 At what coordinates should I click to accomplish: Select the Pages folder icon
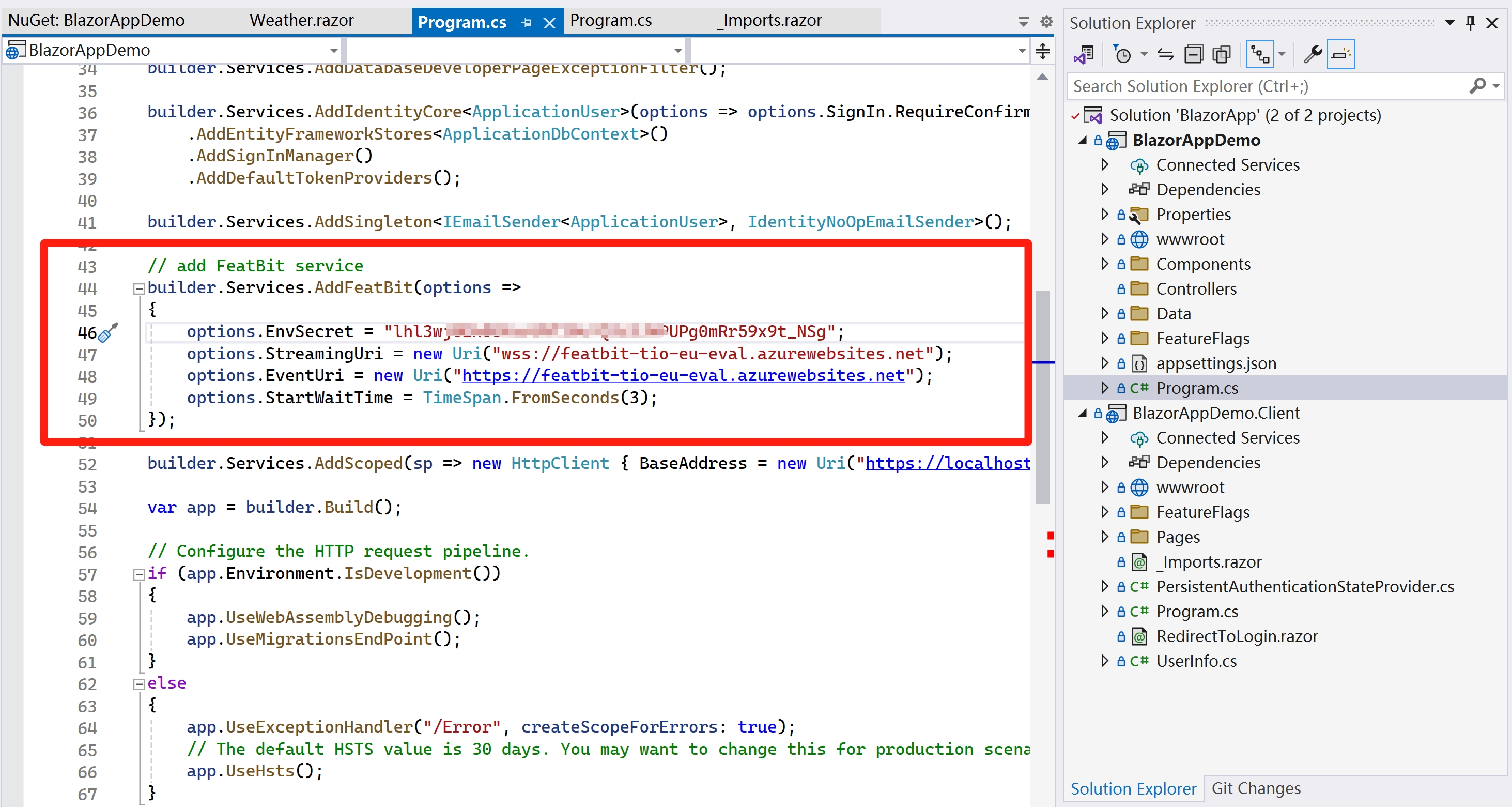pyautogui.click(x=1139, y=538)
